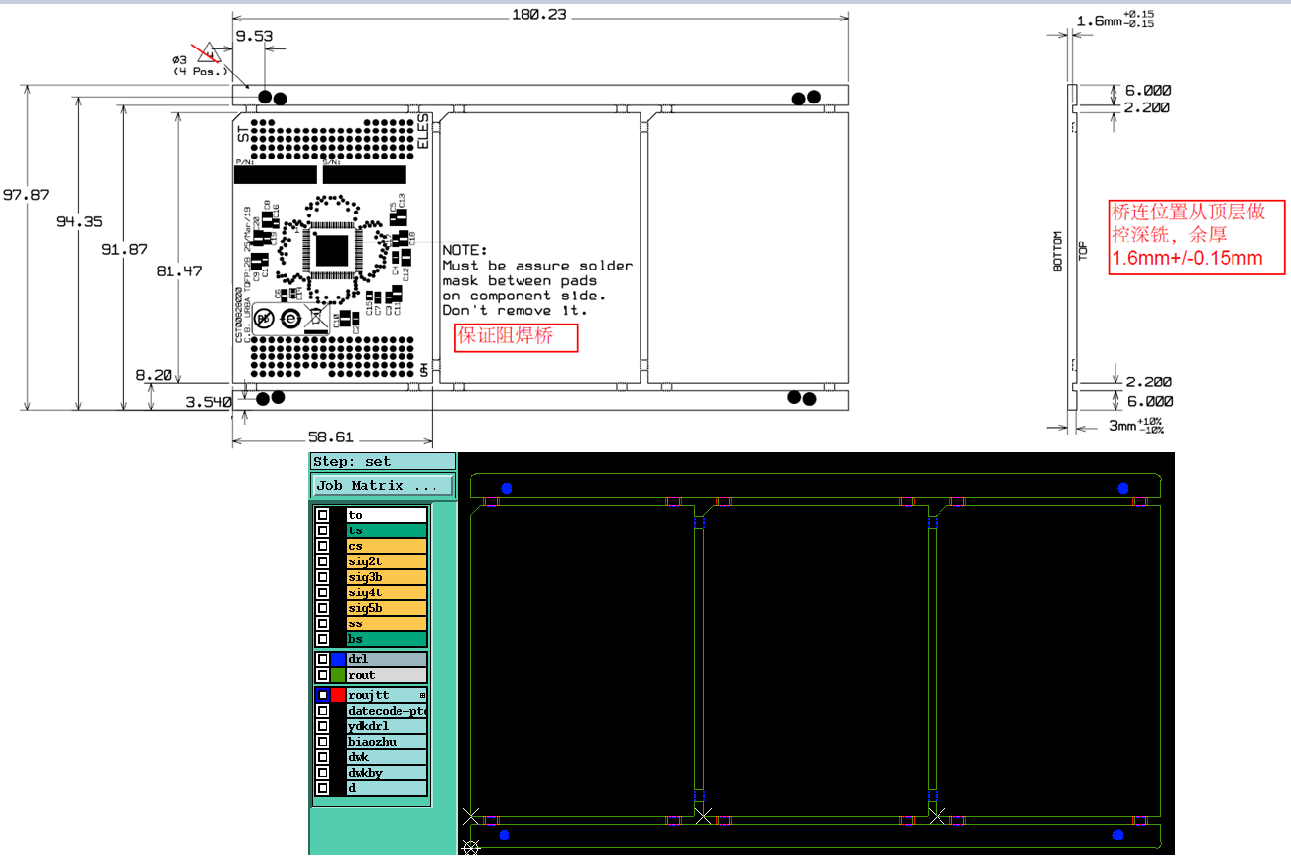1291x858 pixels.
Task: Click the Step: set label
Action: (383, 462)
